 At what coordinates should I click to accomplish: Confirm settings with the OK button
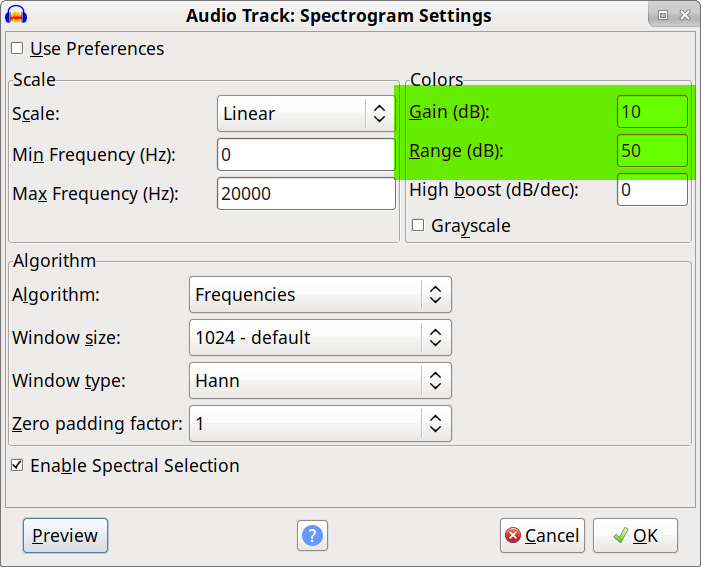tap(635, 535)
